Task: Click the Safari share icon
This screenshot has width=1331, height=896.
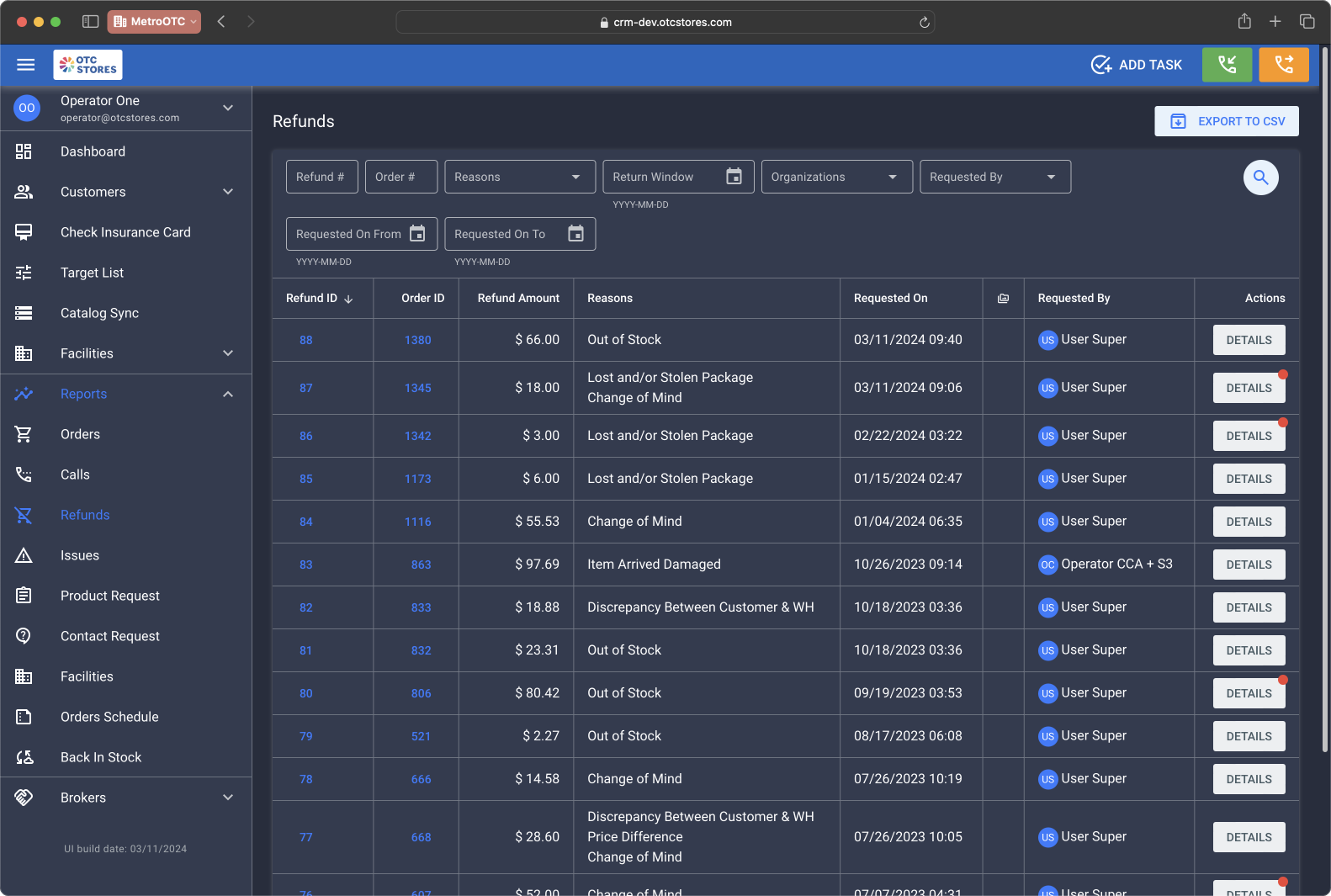Action: click(x=1244, y=22)
